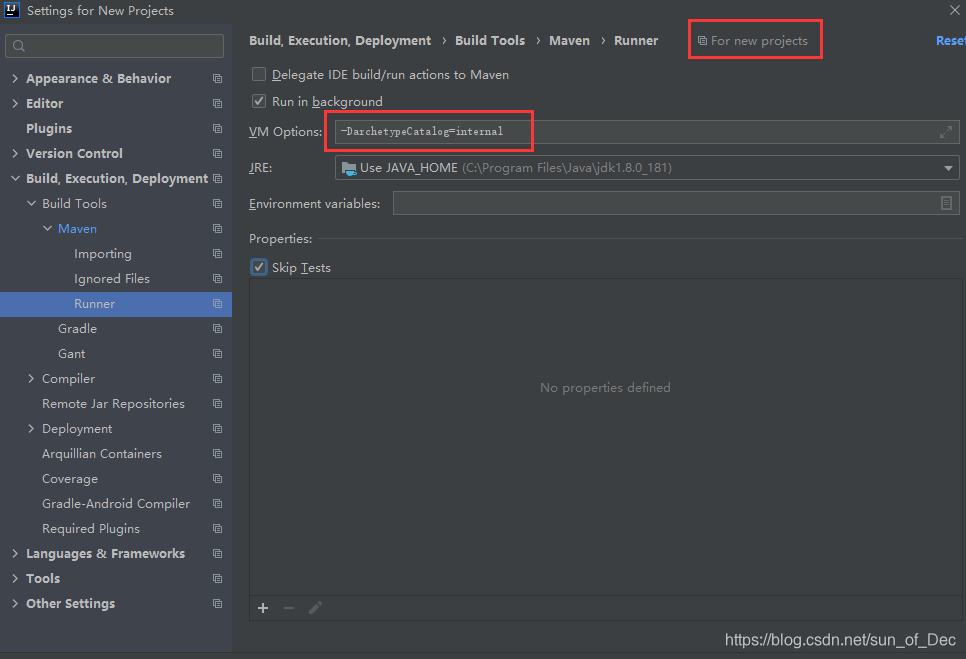The width and height of the screenshot is (966, 659).
Task: Uncheck the Skip Tests checkbox
Action: [x=259, y=267]
